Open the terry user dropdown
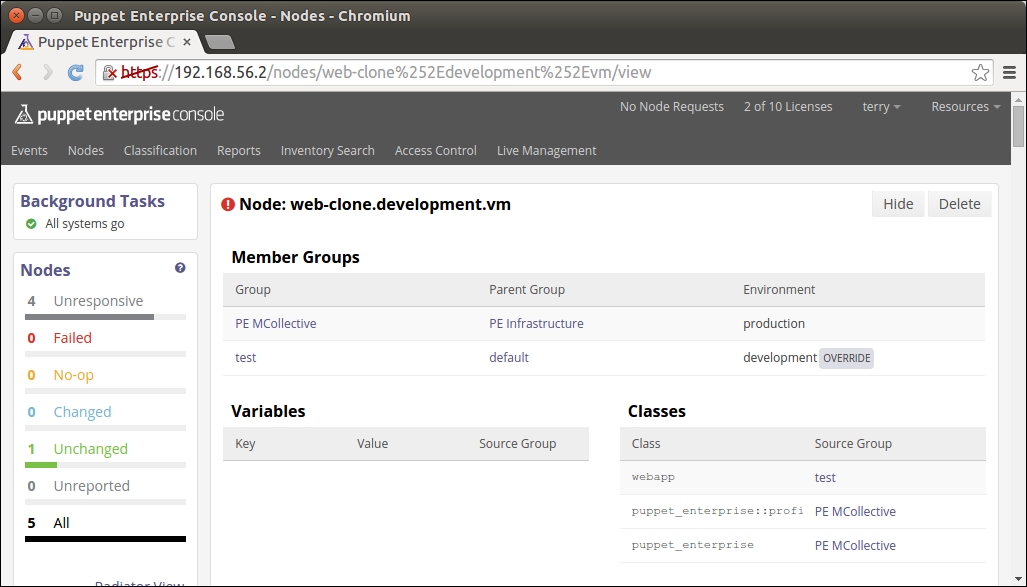The height and width of the screenshot is (587, 1027). [x=881, y=107]
